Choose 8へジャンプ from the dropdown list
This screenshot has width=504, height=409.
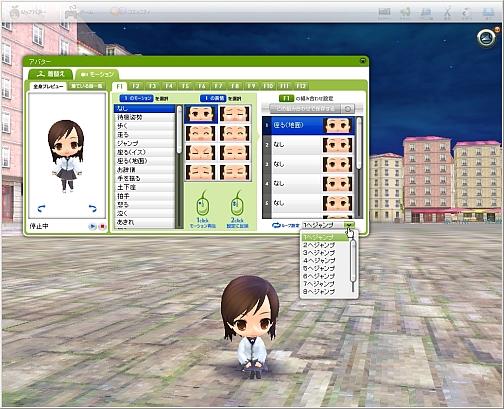coord(319,292)
